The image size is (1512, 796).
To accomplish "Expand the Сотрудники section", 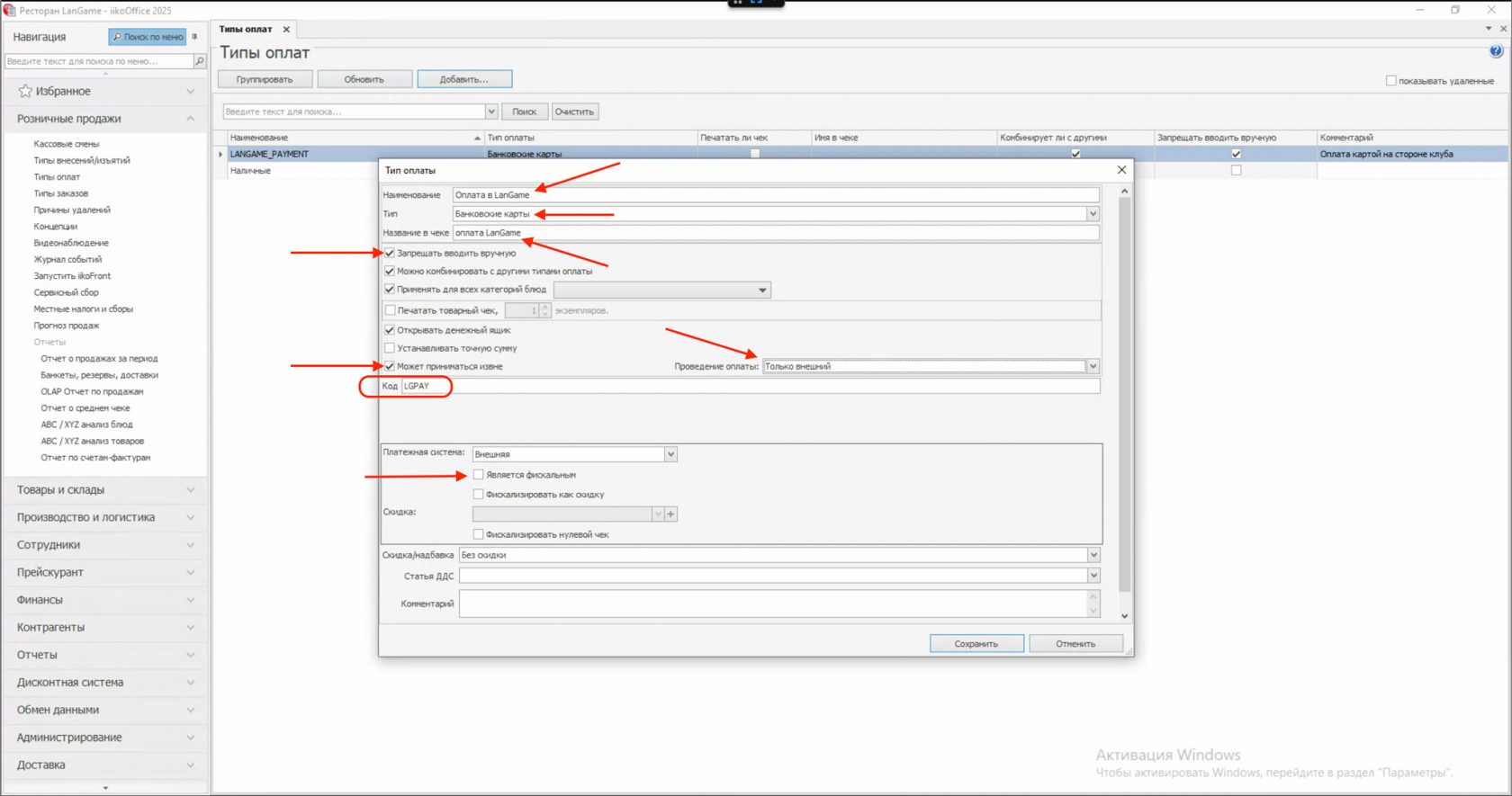I will (x=104, y=545).
